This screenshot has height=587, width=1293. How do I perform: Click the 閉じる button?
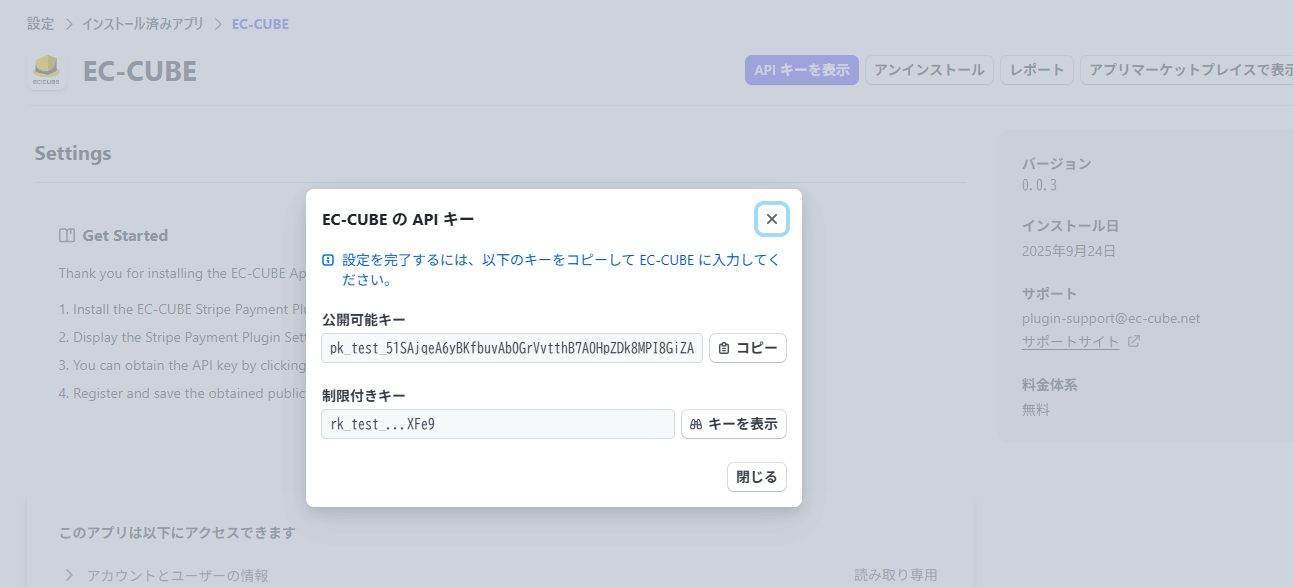pos(757,477)
